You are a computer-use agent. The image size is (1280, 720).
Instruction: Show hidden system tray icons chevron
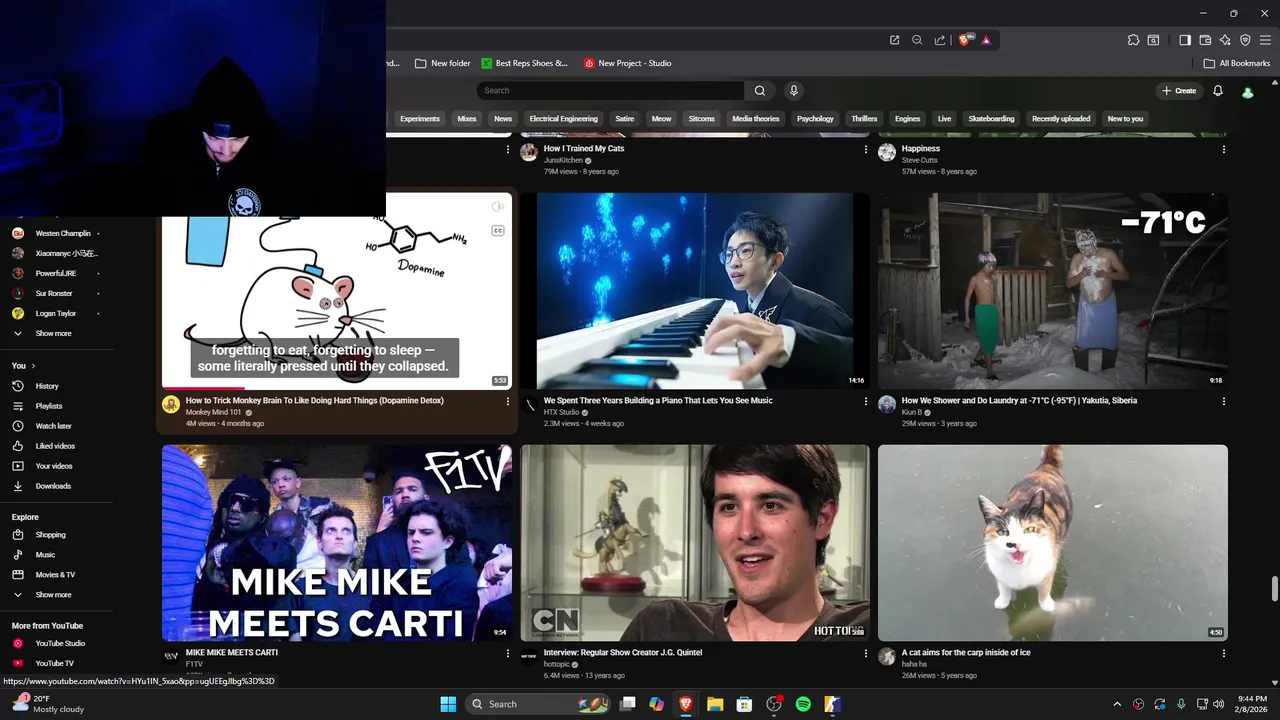coord(1117,704)
